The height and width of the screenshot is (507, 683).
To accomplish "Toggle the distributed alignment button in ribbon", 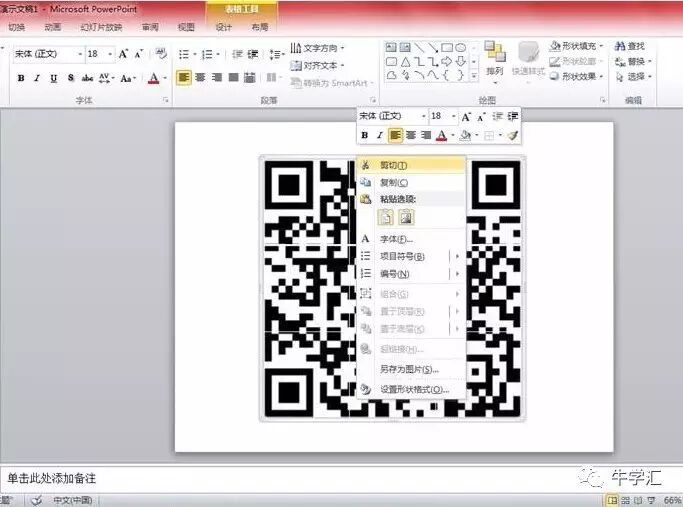I will 250,78.
